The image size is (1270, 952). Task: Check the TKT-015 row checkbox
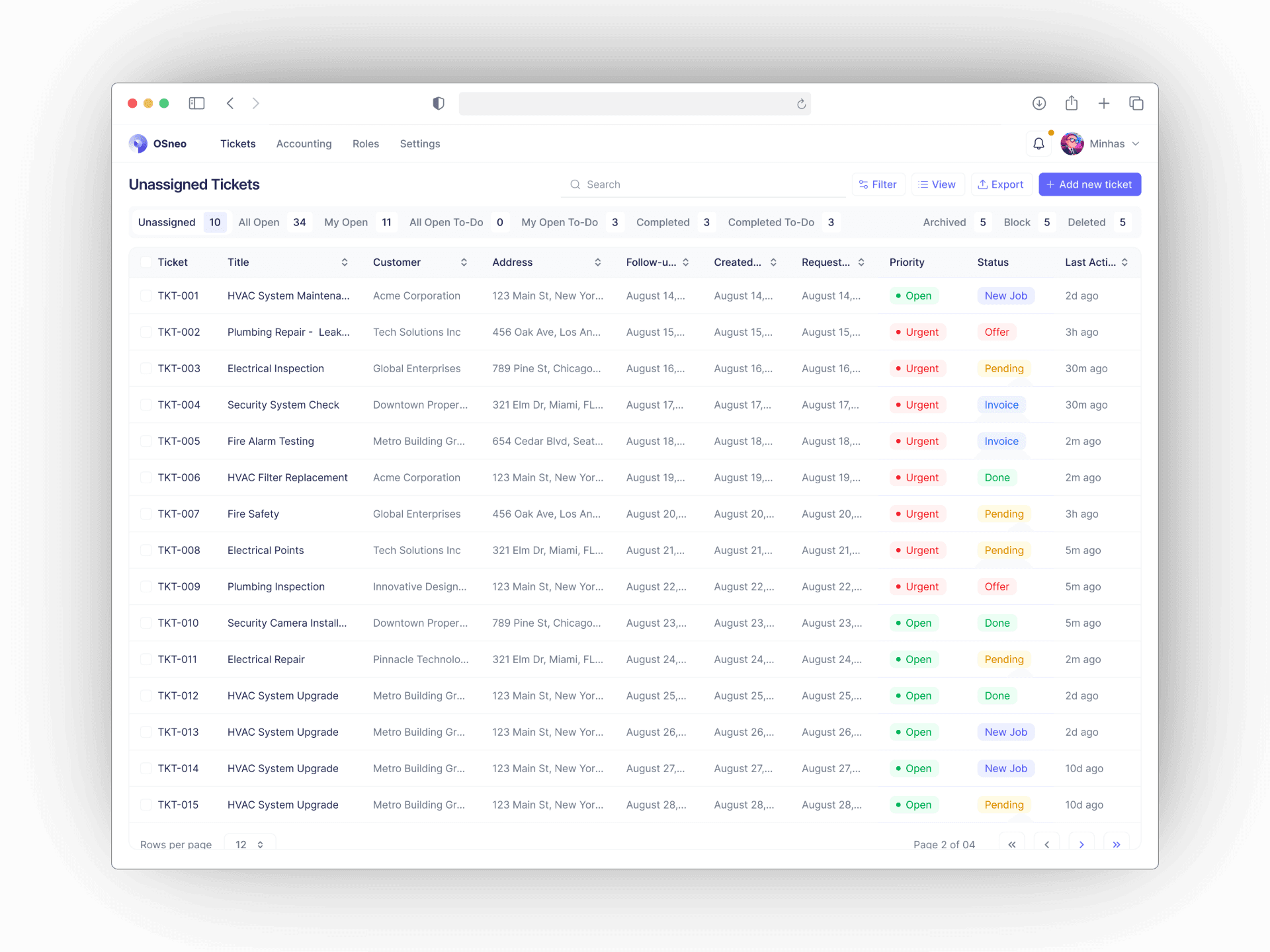pos(146,805)
